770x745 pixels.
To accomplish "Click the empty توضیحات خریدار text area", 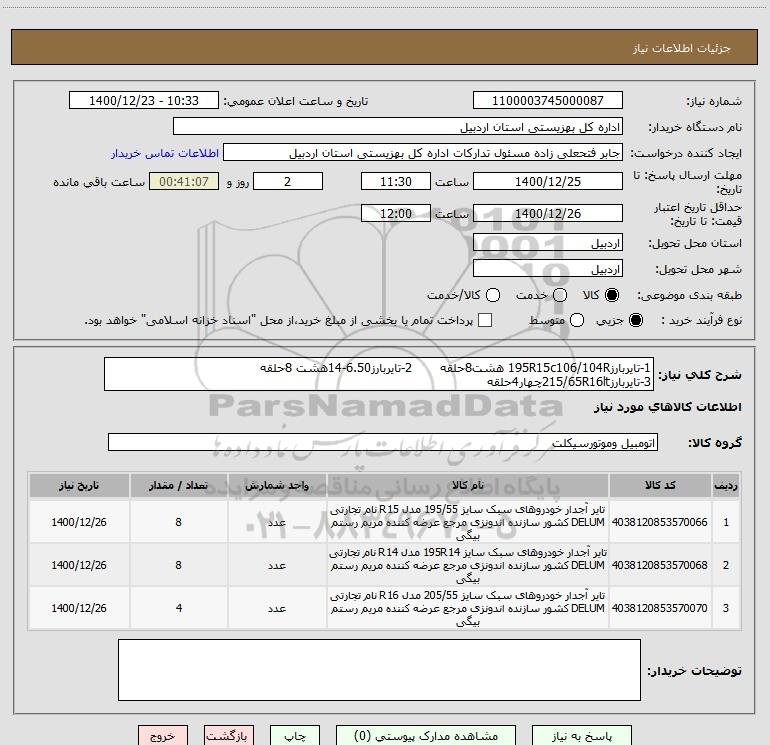I will coord(379,670).
